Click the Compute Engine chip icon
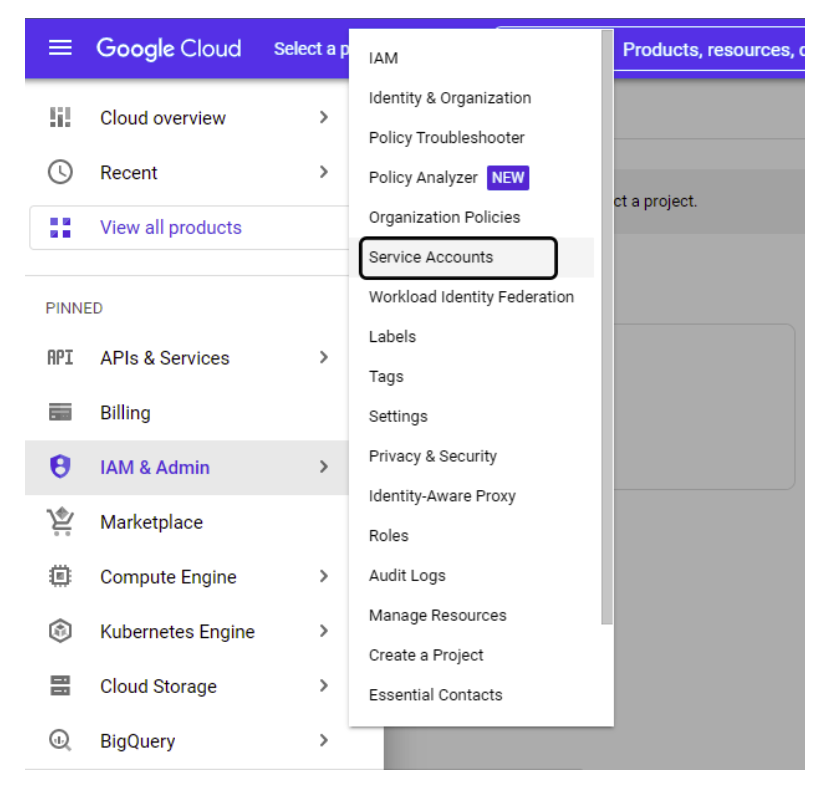The image size is (814, 794). (60, 576)
